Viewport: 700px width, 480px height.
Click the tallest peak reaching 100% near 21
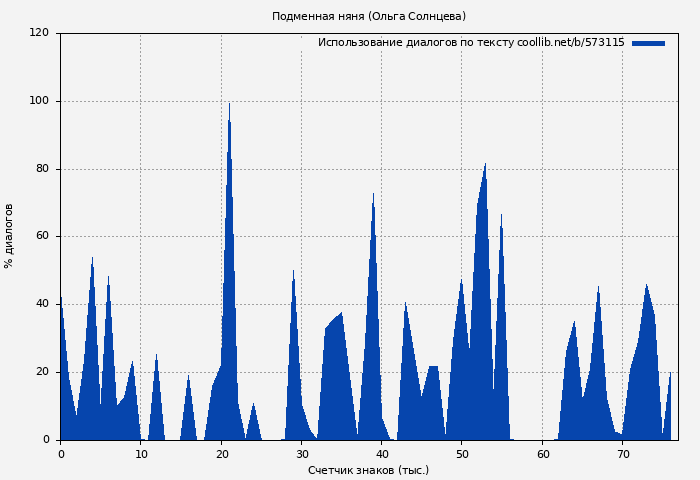point(229,106)
